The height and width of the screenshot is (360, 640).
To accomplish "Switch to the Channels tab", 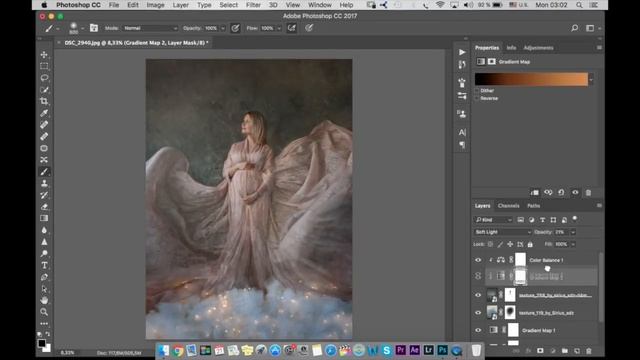I will [x=509, y=206].
